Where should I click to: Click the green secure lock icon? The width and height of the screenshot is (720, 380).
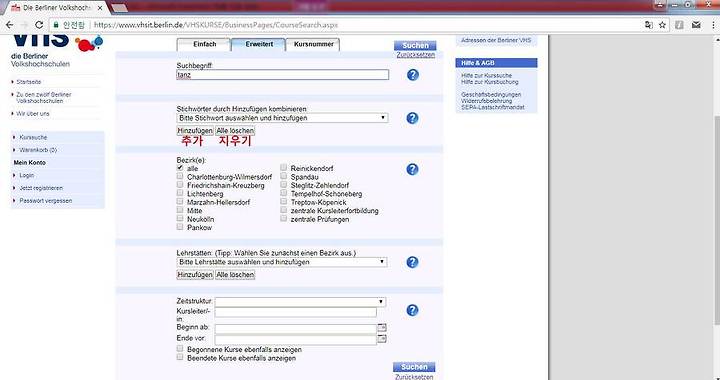(56, 25)
